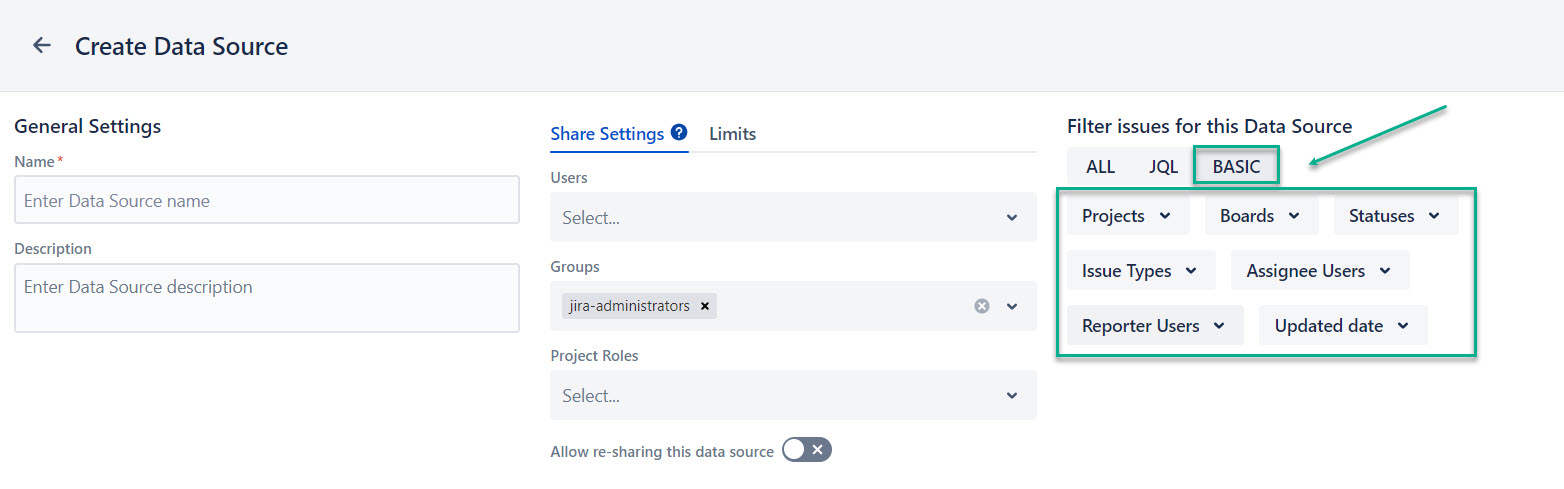
Task: Clear all selected Groups
Action: pyautogui.click(x=982, y=306)
